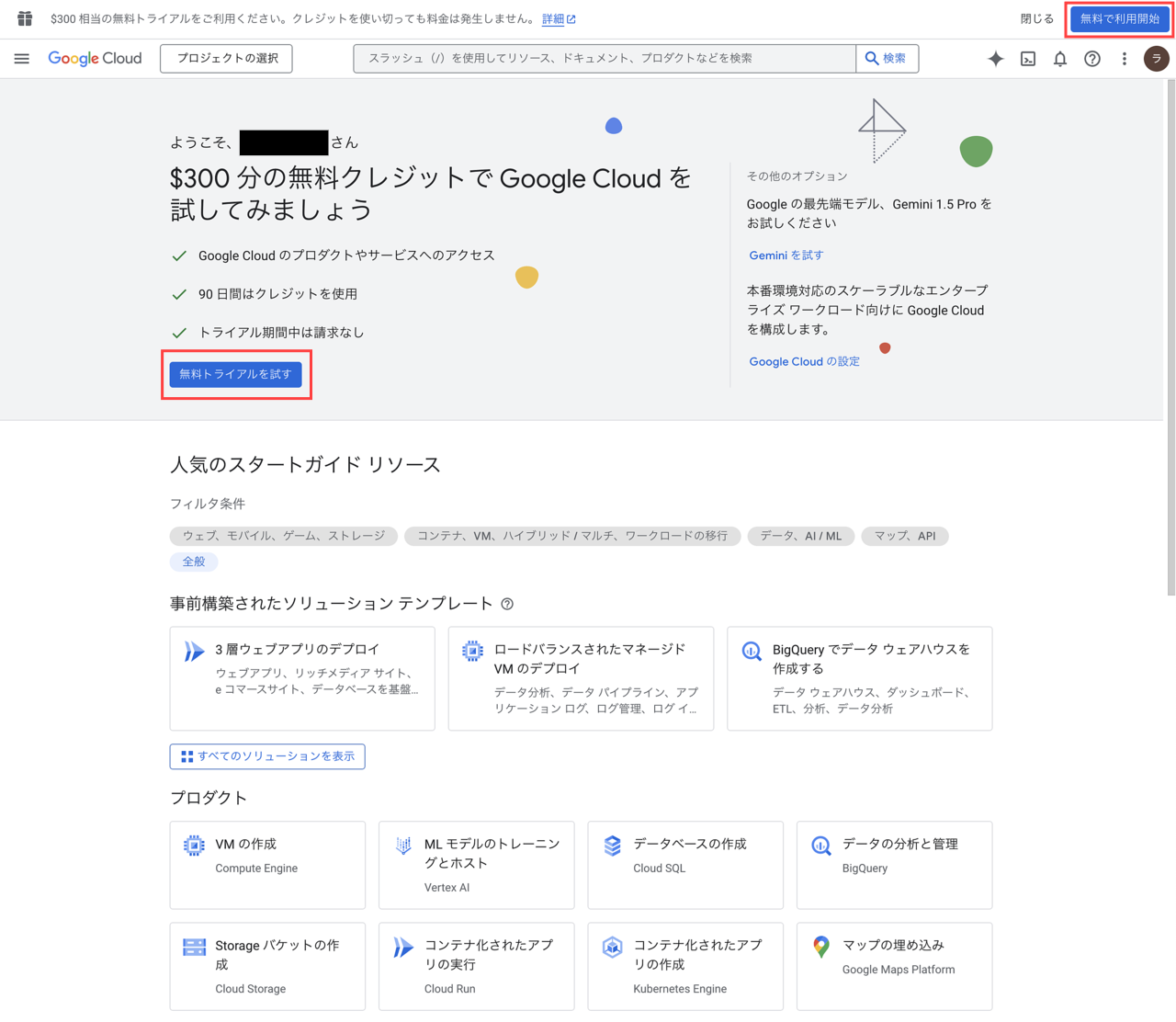Open the VM の作成 product title
Image resolution: width=1176 pixels, height=1022 pixels.
[246, 845]
